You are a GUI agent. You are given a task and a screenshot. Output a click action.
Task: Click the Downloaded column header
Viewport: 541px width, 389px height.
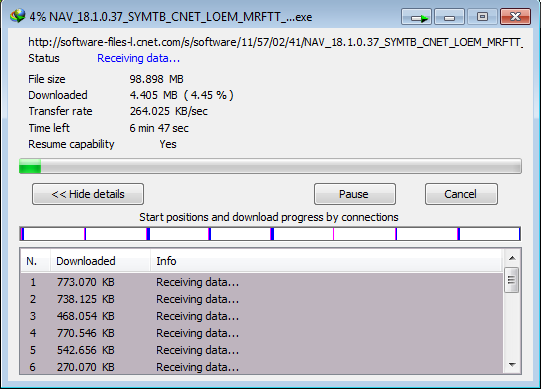100,261
